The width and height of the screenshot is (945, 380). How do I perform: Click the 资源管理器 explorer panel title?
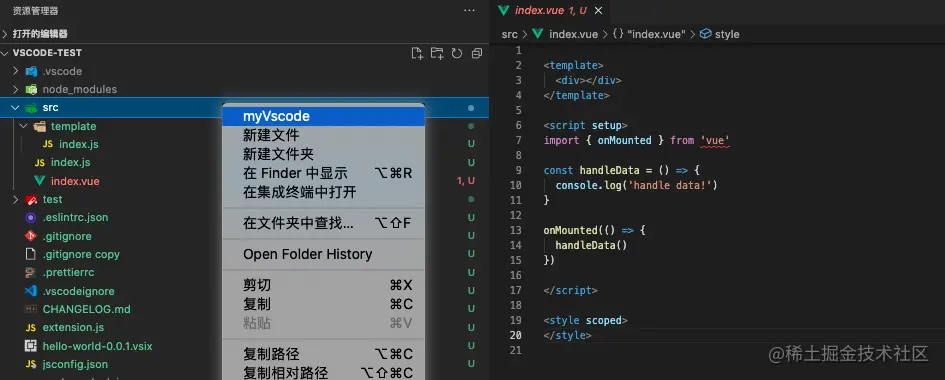(x=36, y=11)
